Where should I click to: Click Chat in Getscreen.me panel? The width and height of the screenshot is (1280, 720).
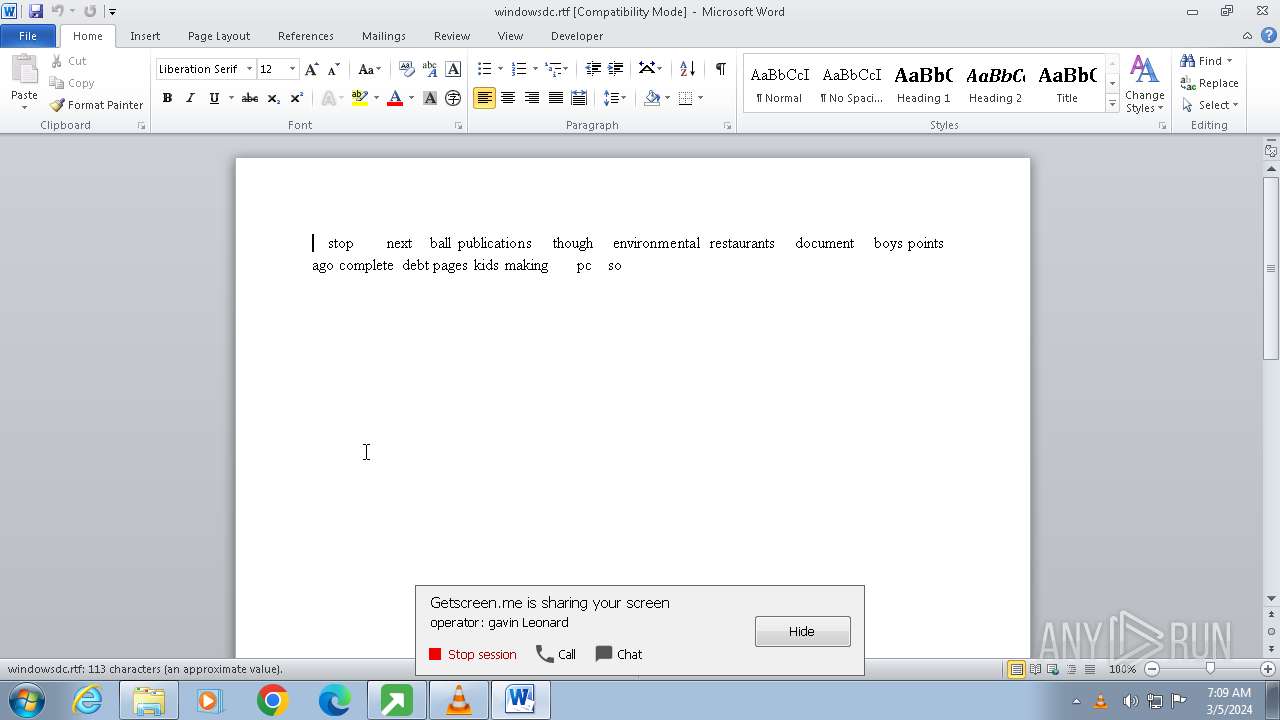[619, 654]
